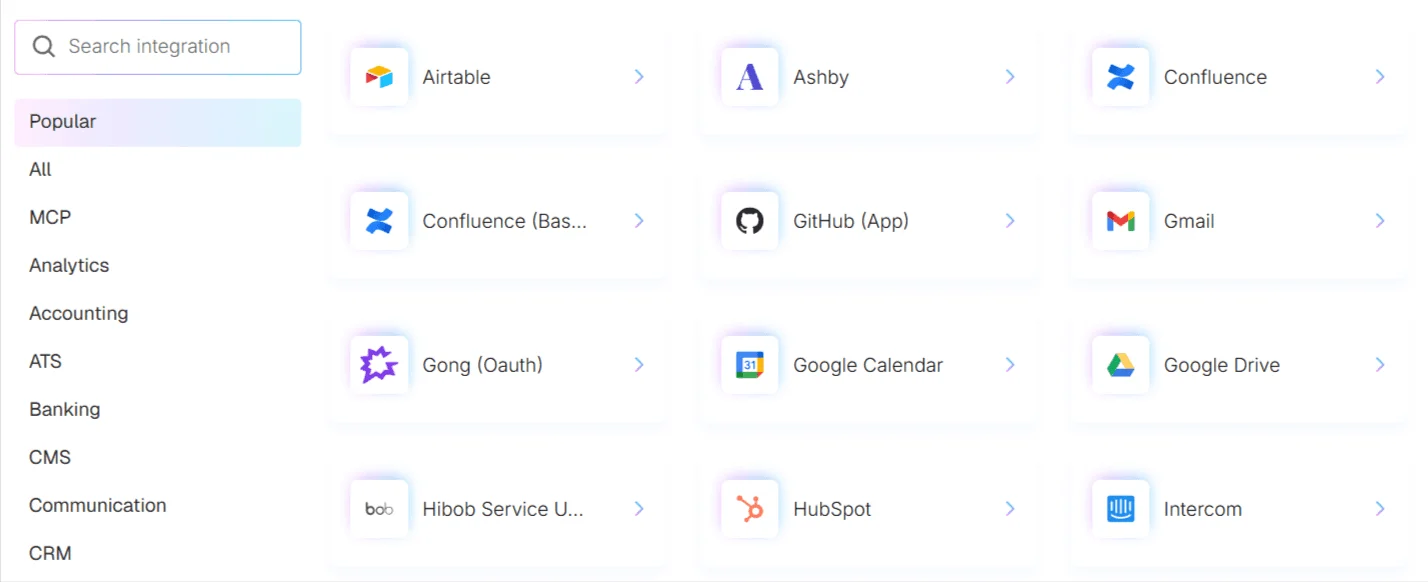Select the ATS category

point(158,362)
